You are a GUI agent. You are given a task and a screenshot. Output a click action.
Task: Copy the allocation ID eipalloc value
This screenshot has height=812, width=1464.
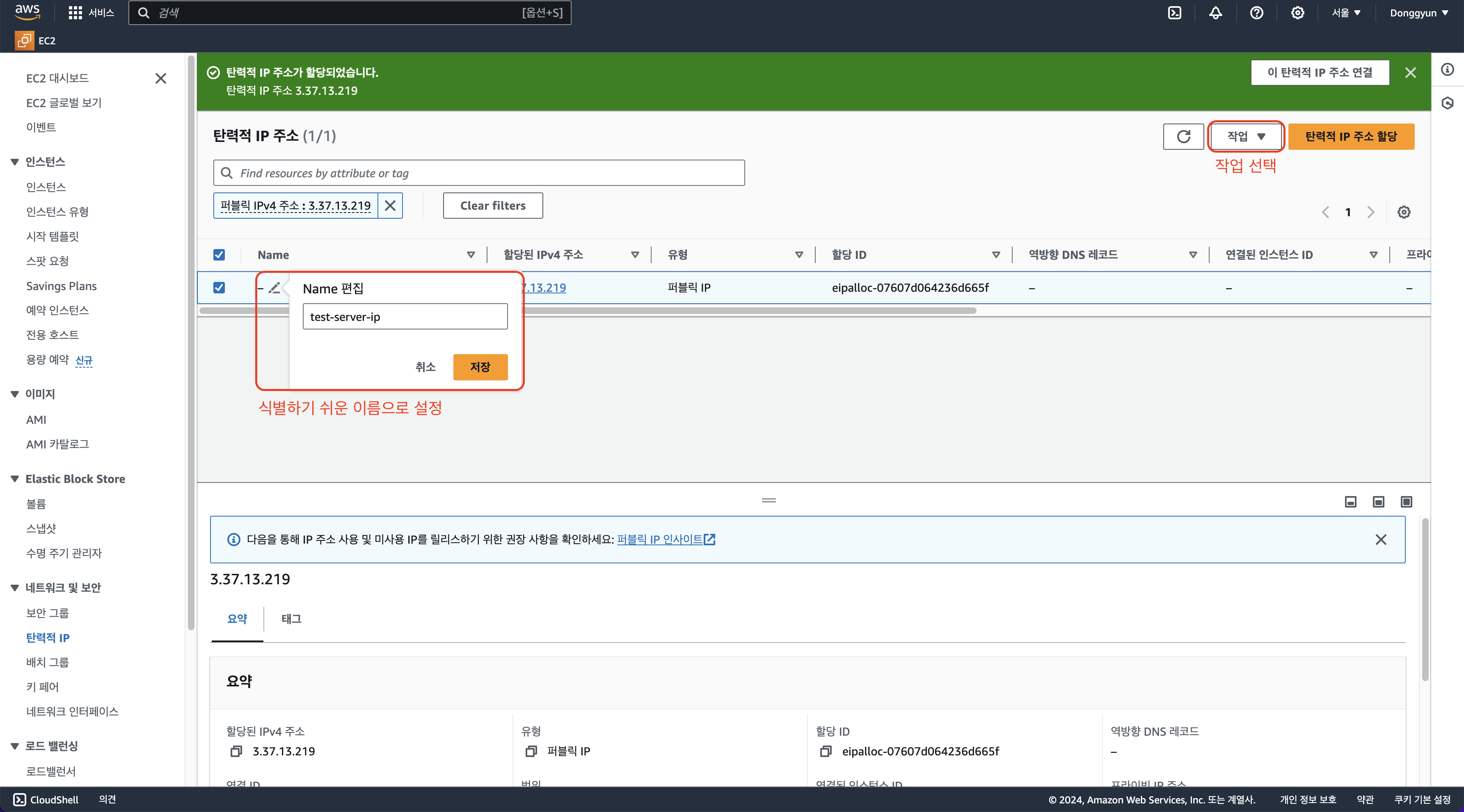[x=825, y=751]
